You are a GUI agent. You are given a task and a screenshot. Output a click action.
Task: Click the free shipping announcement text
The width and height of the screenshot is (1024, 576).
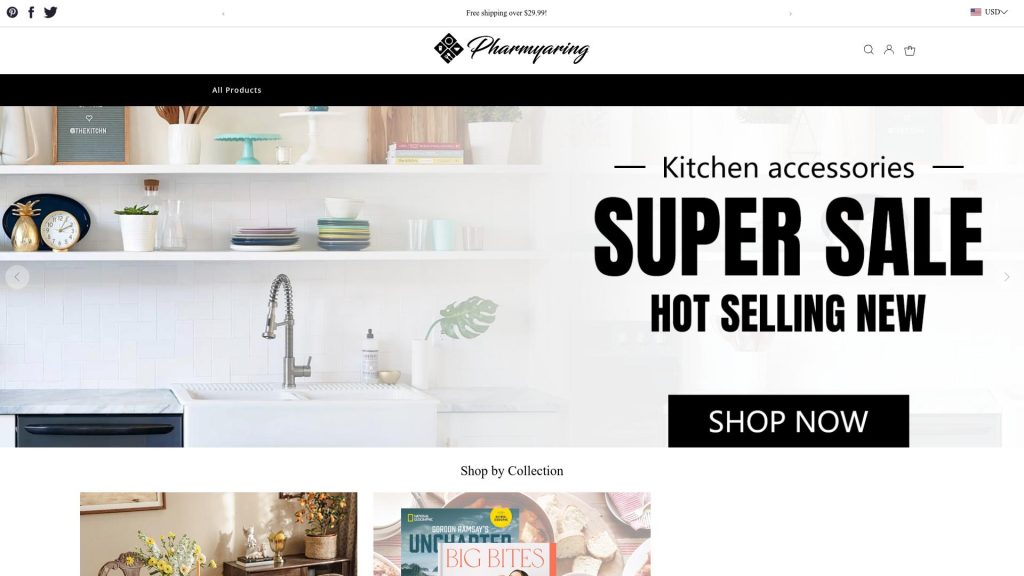tap(506, 13)
